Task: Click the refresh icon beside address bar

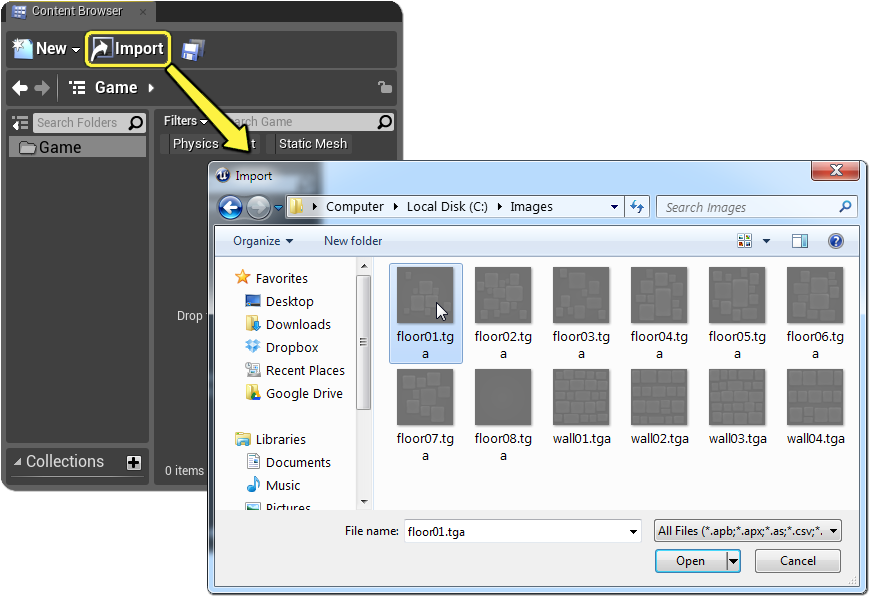Action: click(637, 207)
